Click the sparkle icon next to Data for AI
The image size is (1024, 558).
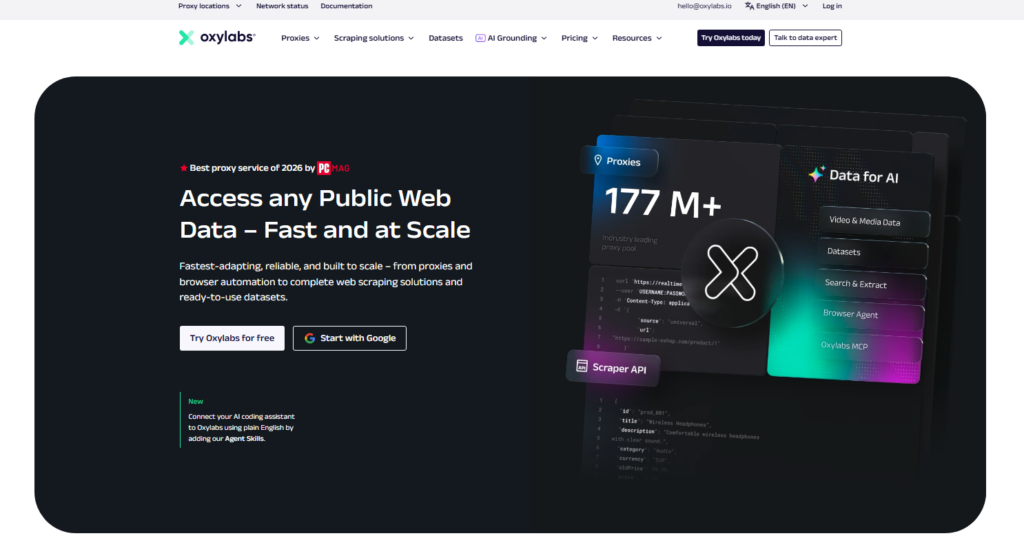click(x=816, y=174)
